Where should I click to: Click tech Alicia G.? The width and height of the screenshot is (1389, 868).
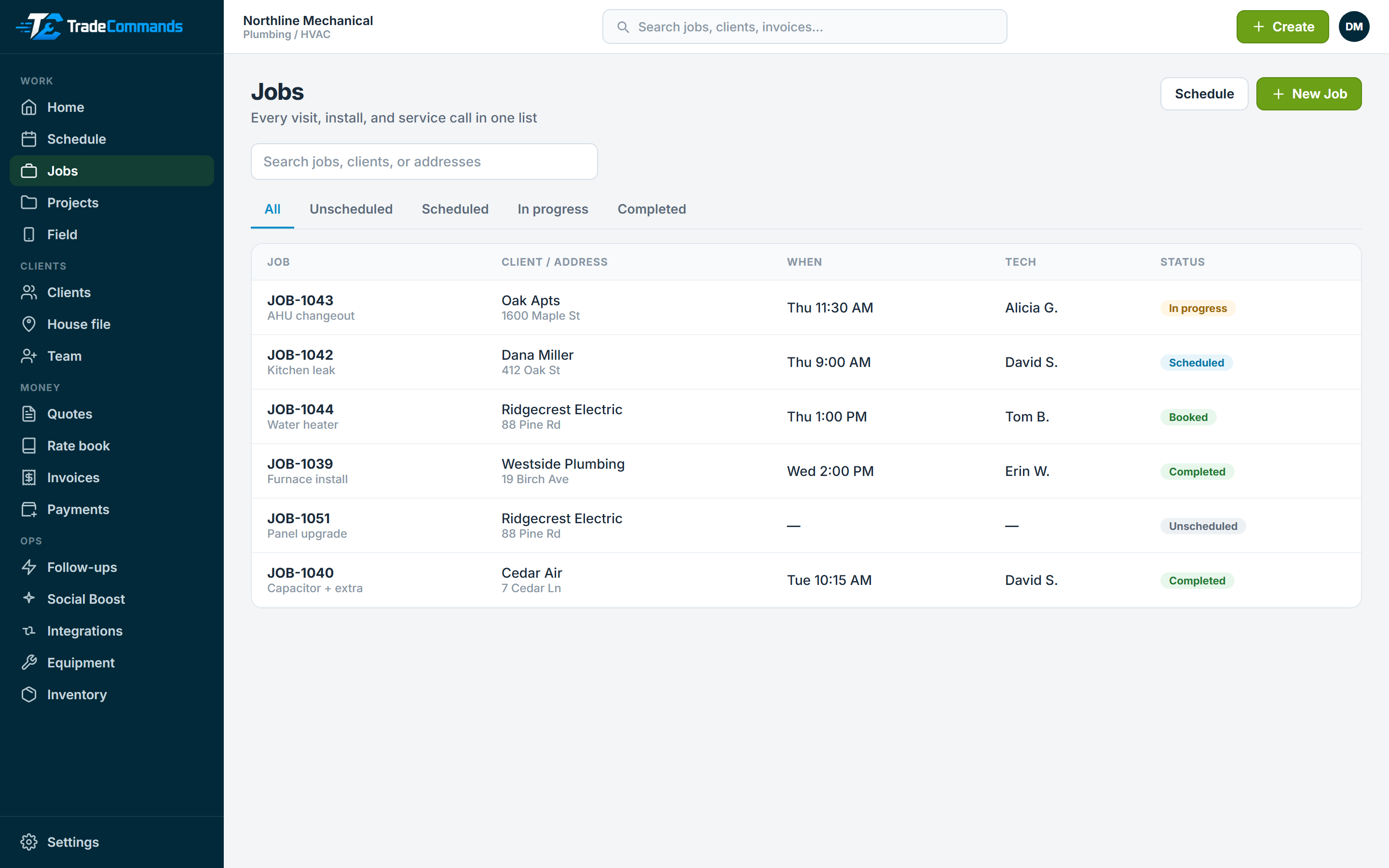(1031, 308)
